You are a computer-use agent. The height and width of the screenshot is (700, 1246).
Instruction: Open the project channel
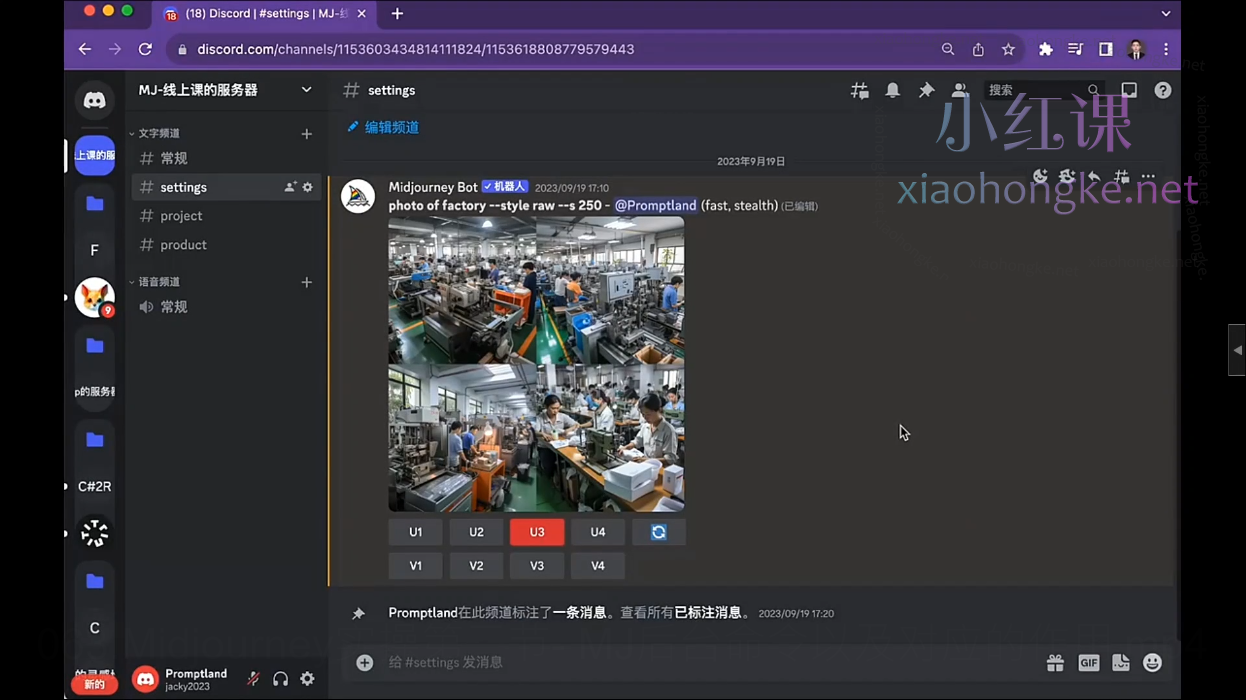click(x=226, y=216)
